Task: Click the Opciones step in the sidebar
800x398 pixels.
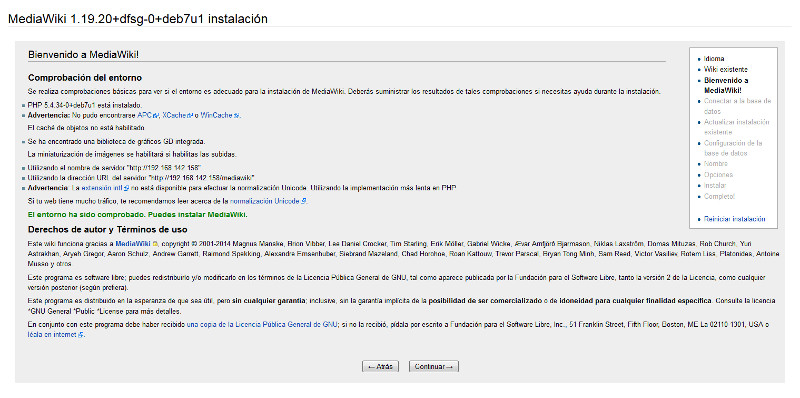Action: click(718, 175)
